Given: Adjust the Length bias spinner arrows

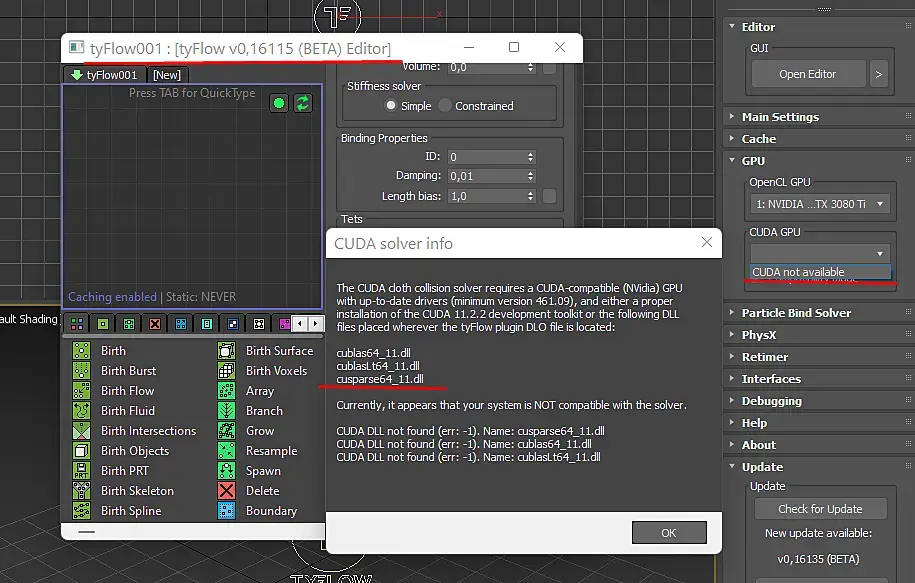Looking at the screenshot, I should tap(530, 196).
